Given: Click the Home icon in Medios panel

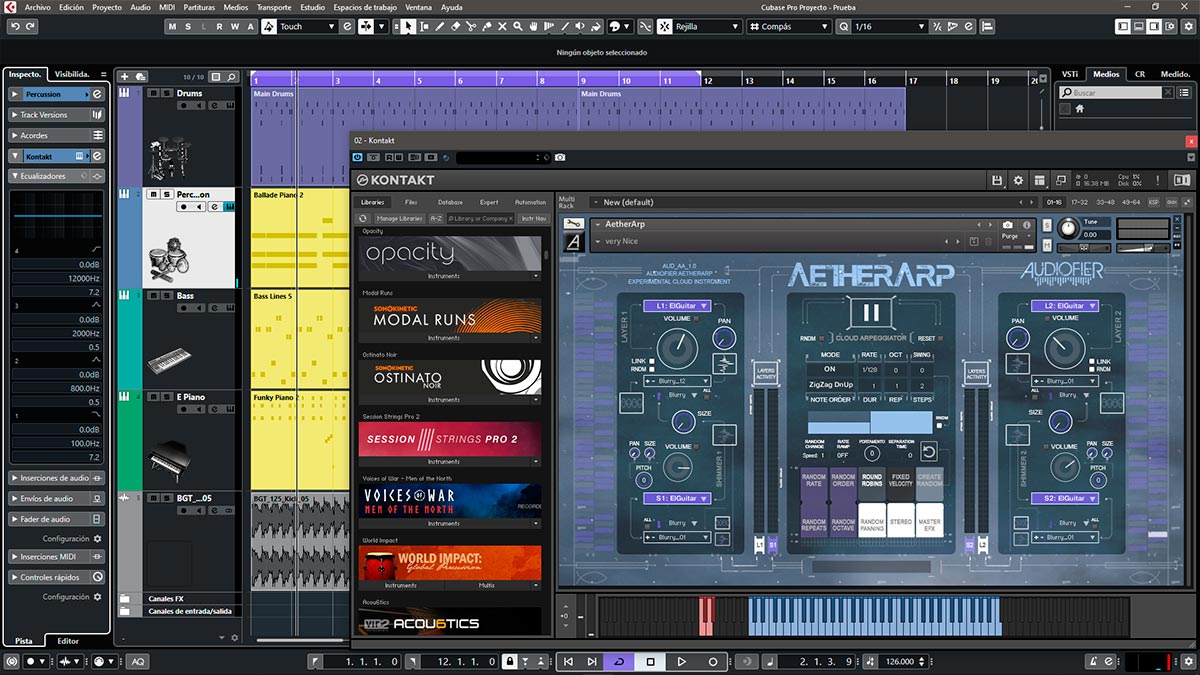Looking at the screenshot, I should (x=1080, y=108).
